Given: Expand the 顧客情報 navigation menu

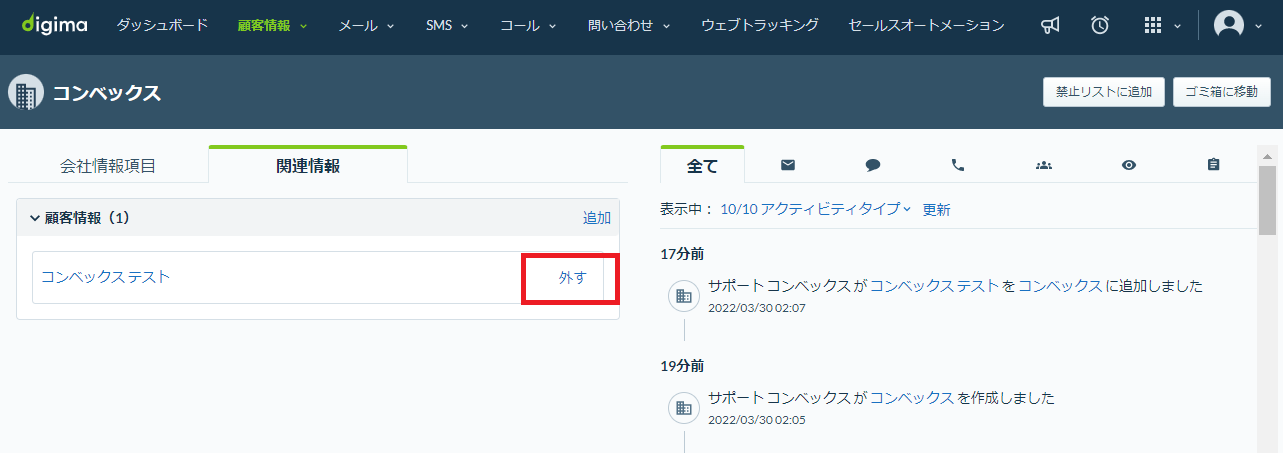Looking at the screenshot, I should (272, 25).
